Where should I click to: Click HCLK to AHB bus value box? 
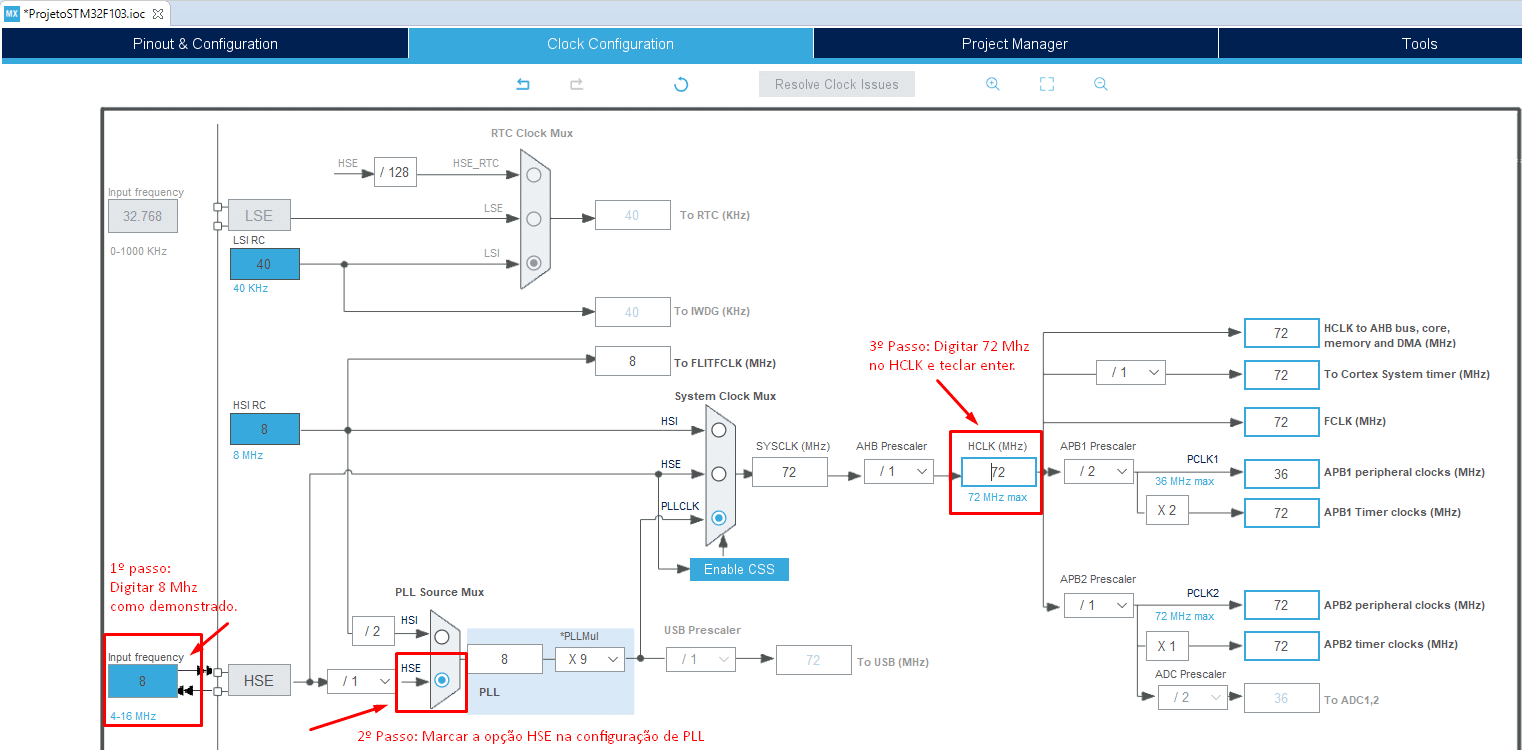(1281, 333)
